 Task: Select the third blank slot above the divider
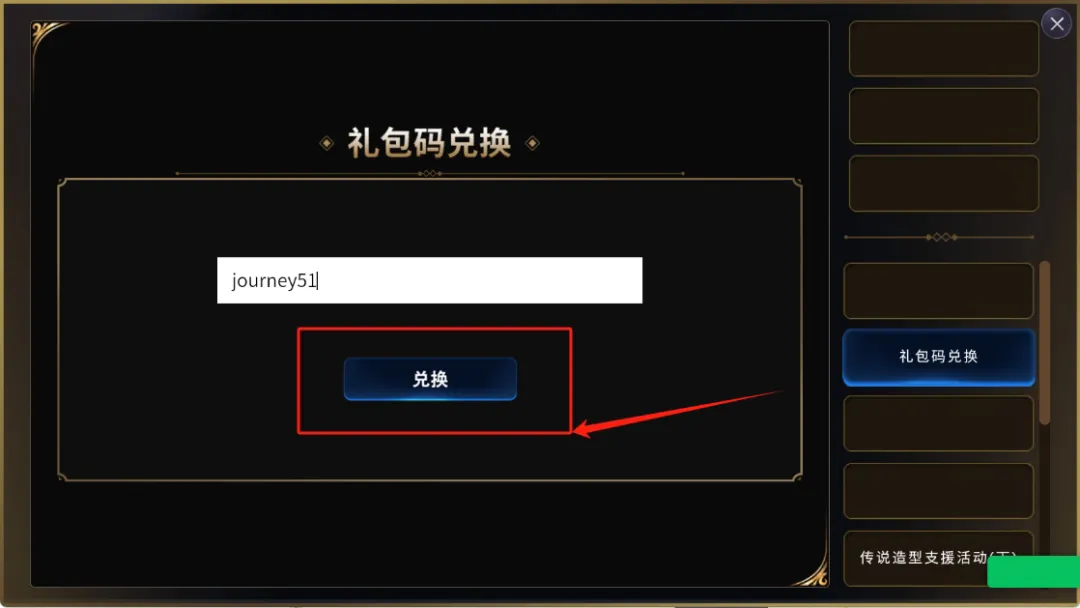coord(944,183)
